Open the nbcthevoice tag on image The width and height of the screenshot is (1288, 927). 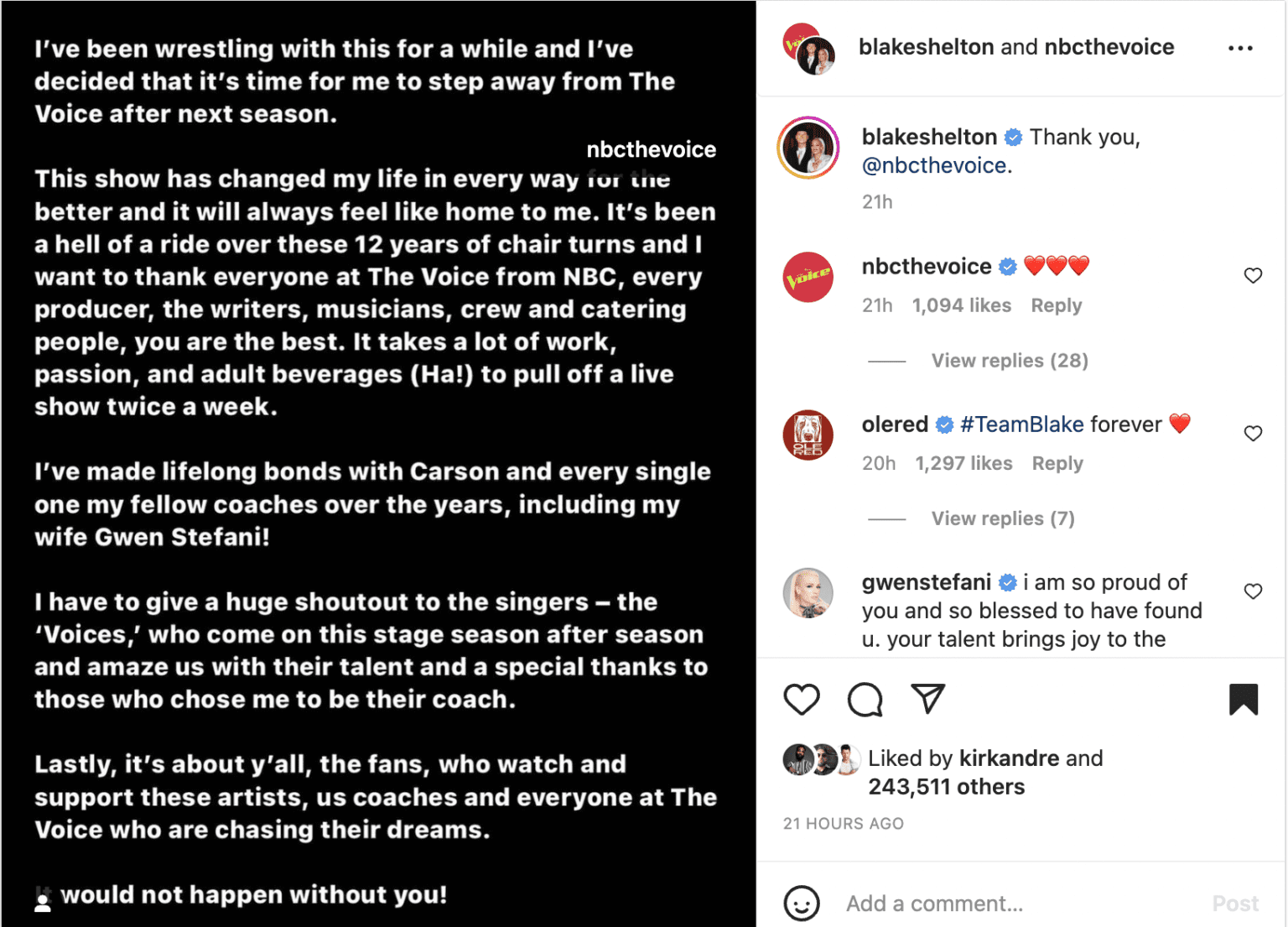click(651, 149)
